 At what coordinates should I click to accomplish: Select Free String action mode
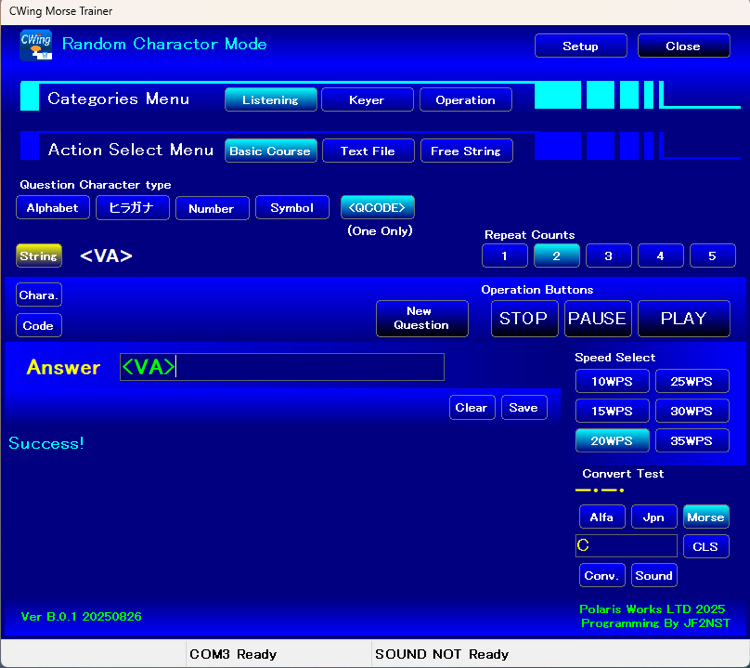[465, 151]
